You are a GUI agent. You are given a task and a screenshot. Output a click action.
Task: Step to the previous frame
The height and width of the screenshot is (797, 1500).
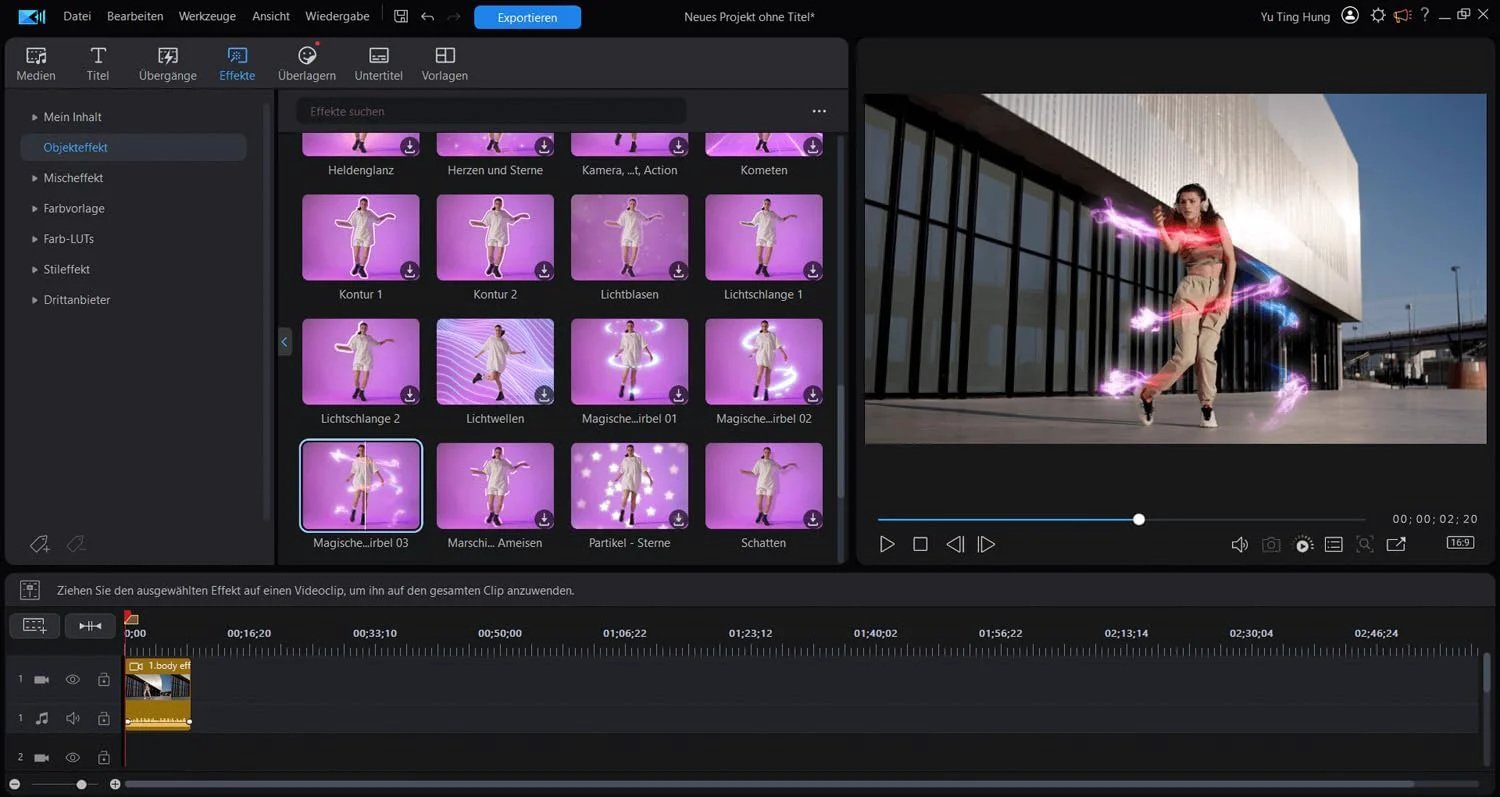tap(954, 544)
